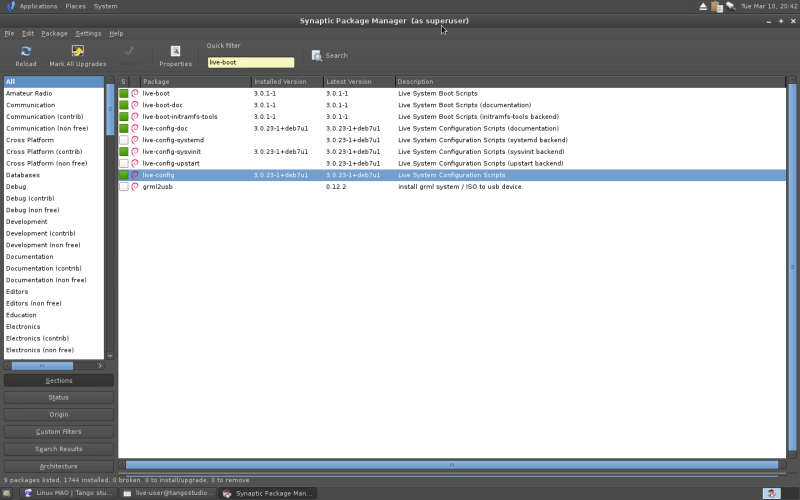
Task: Click the Debian swirl icon for live-config-sysvinit
Action: [135, 152]
